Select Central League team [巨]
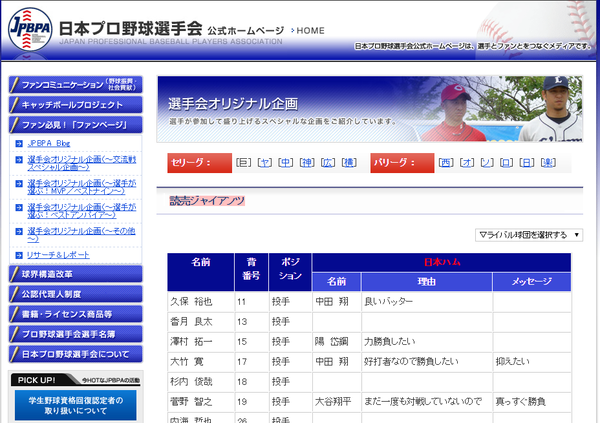Screen dimensions: 600x423 click(x=243, y=163)
